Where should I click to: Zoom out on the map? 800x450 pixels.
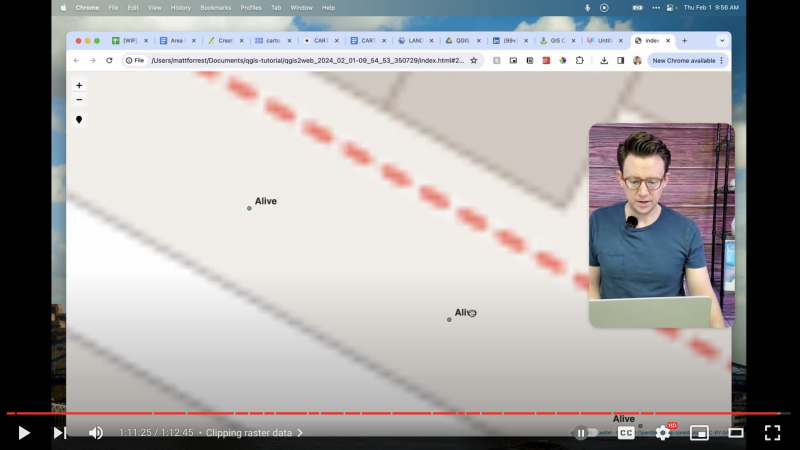(79, 100)
